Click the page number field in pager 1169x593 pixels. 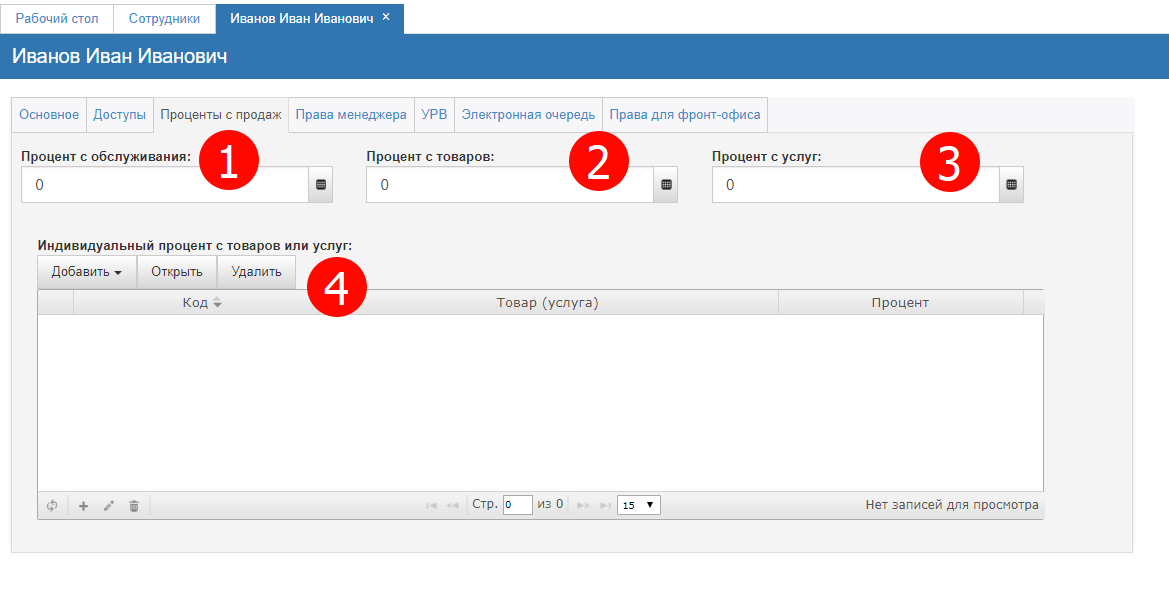click(517, 505)
